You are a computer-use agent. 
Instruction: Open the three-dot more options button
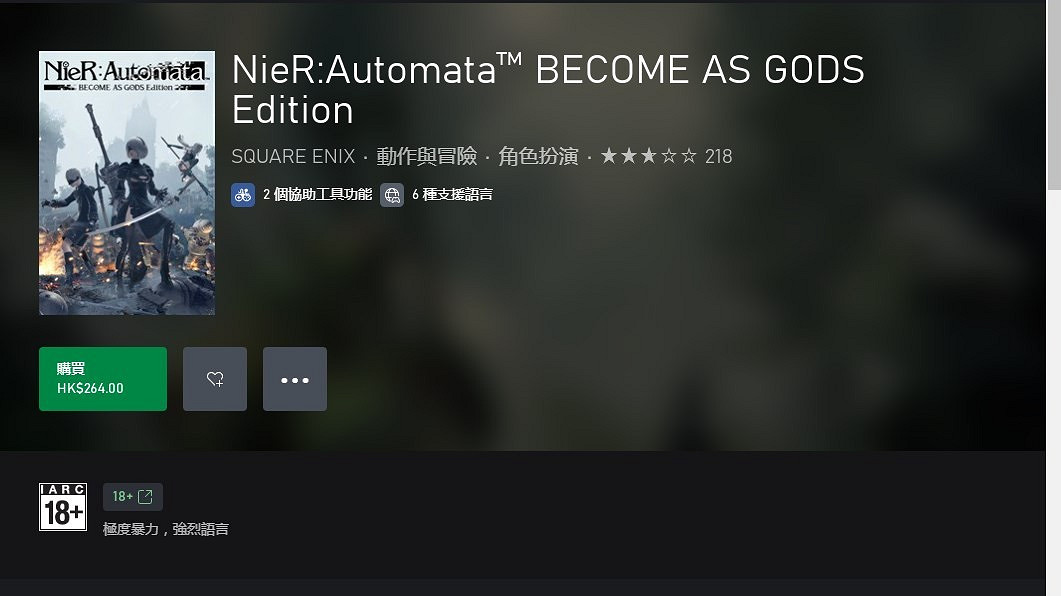(x=295, y=379)
